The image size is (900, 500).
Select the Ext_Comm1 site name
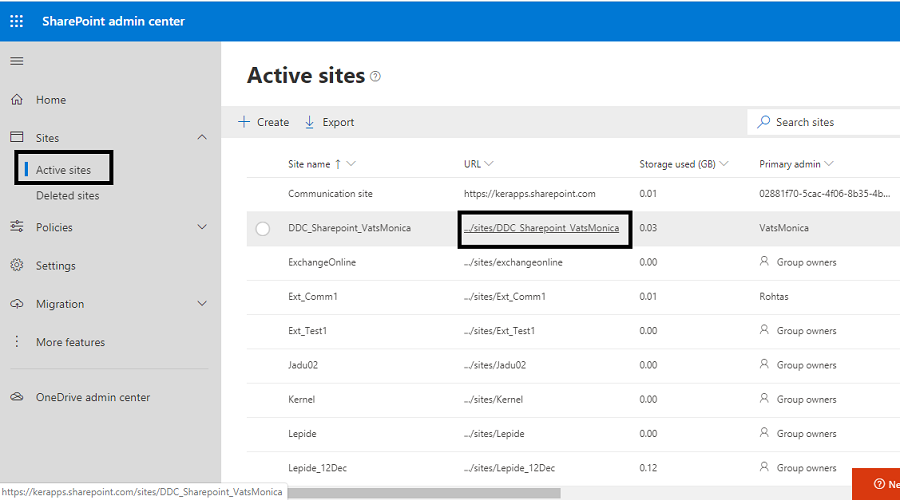coord(313,297)
